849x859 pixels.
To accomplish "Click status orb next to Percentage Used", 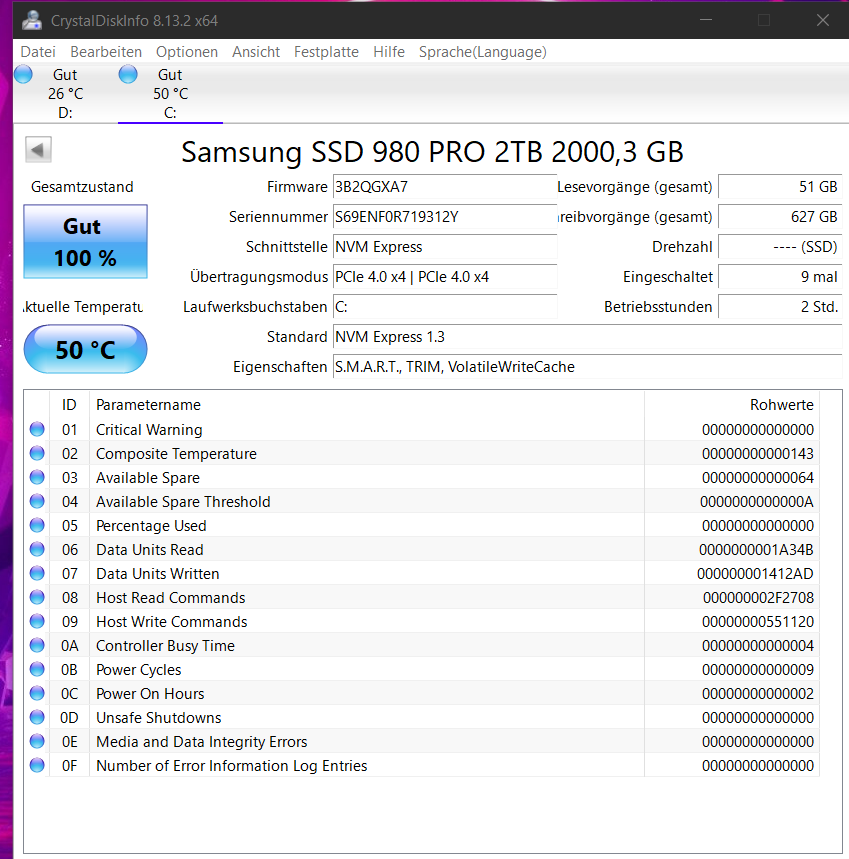I will (37, 525).
